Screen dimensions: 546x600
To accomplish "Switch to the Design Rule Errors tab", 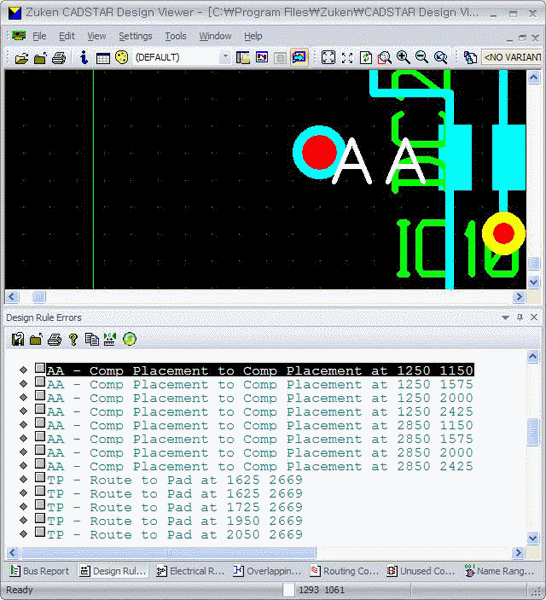I will point(113,571).
